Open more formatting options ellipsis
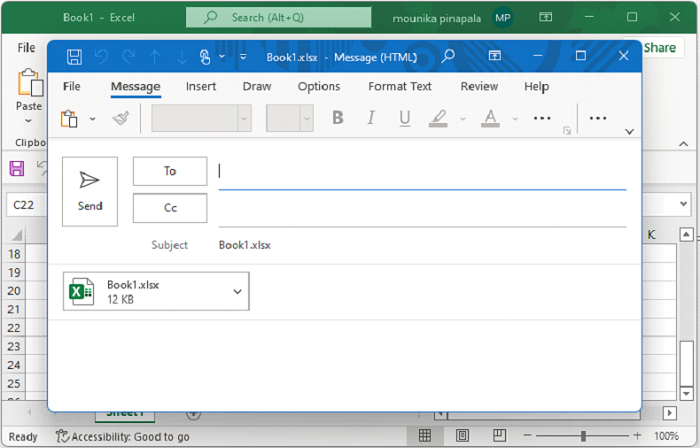The image size is (700, 448). point(542,118)
